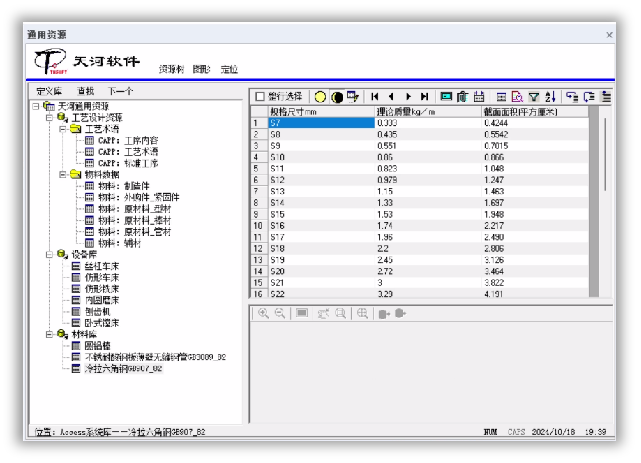The image size is (641, 463).
Task: Collapse the 天河通用资源 root node
Action: click(36, 106)
